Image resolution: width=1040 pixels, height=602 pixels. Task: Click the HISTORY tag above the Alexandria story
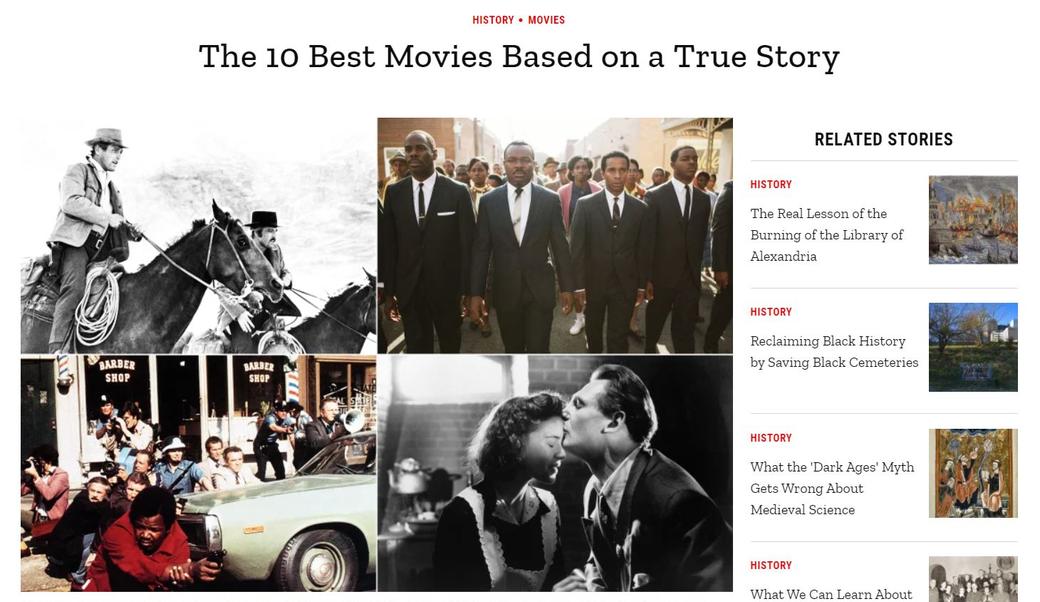[771, 184]
